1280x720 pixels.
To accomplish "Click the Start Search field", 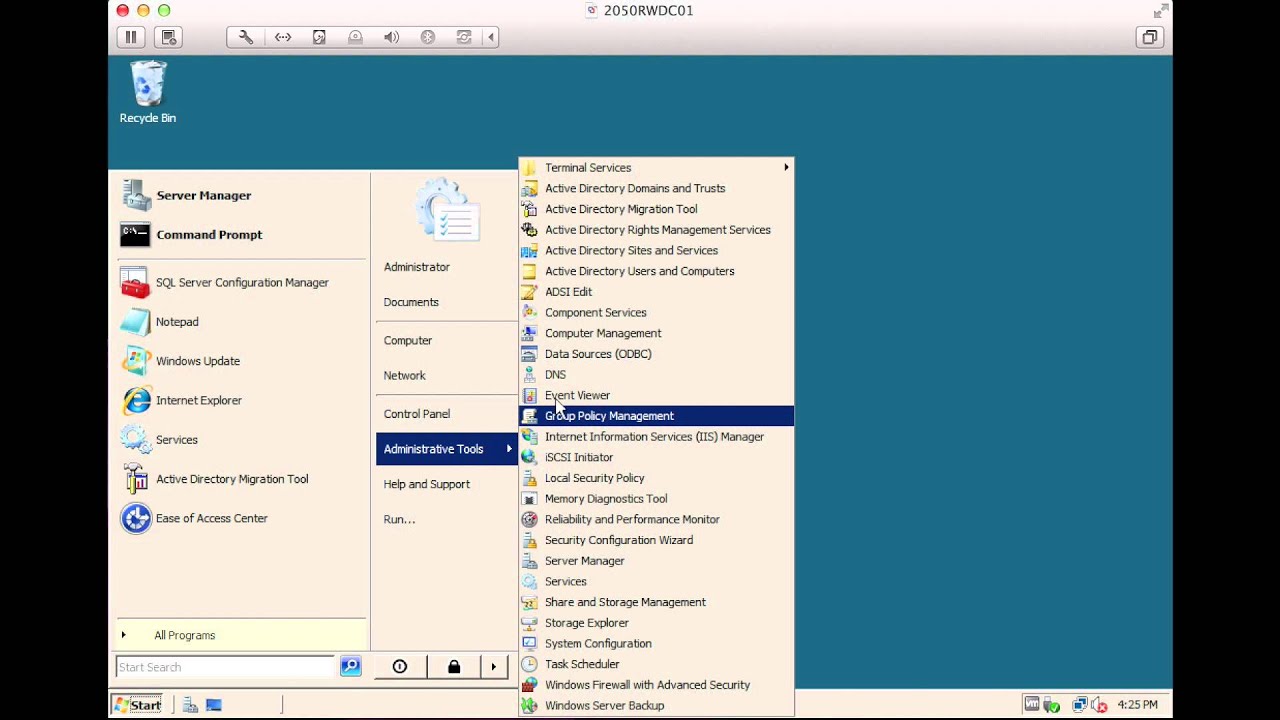I will coord(225,667).
